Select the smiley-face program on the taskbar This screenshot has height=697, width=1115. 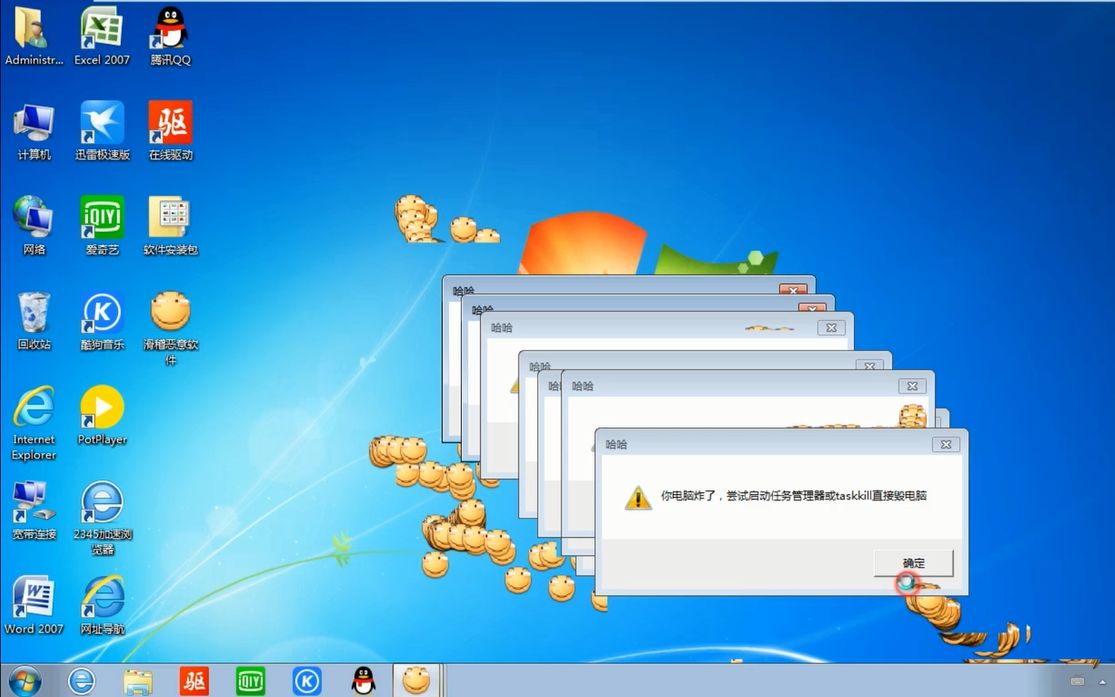(x=416, y=680)
